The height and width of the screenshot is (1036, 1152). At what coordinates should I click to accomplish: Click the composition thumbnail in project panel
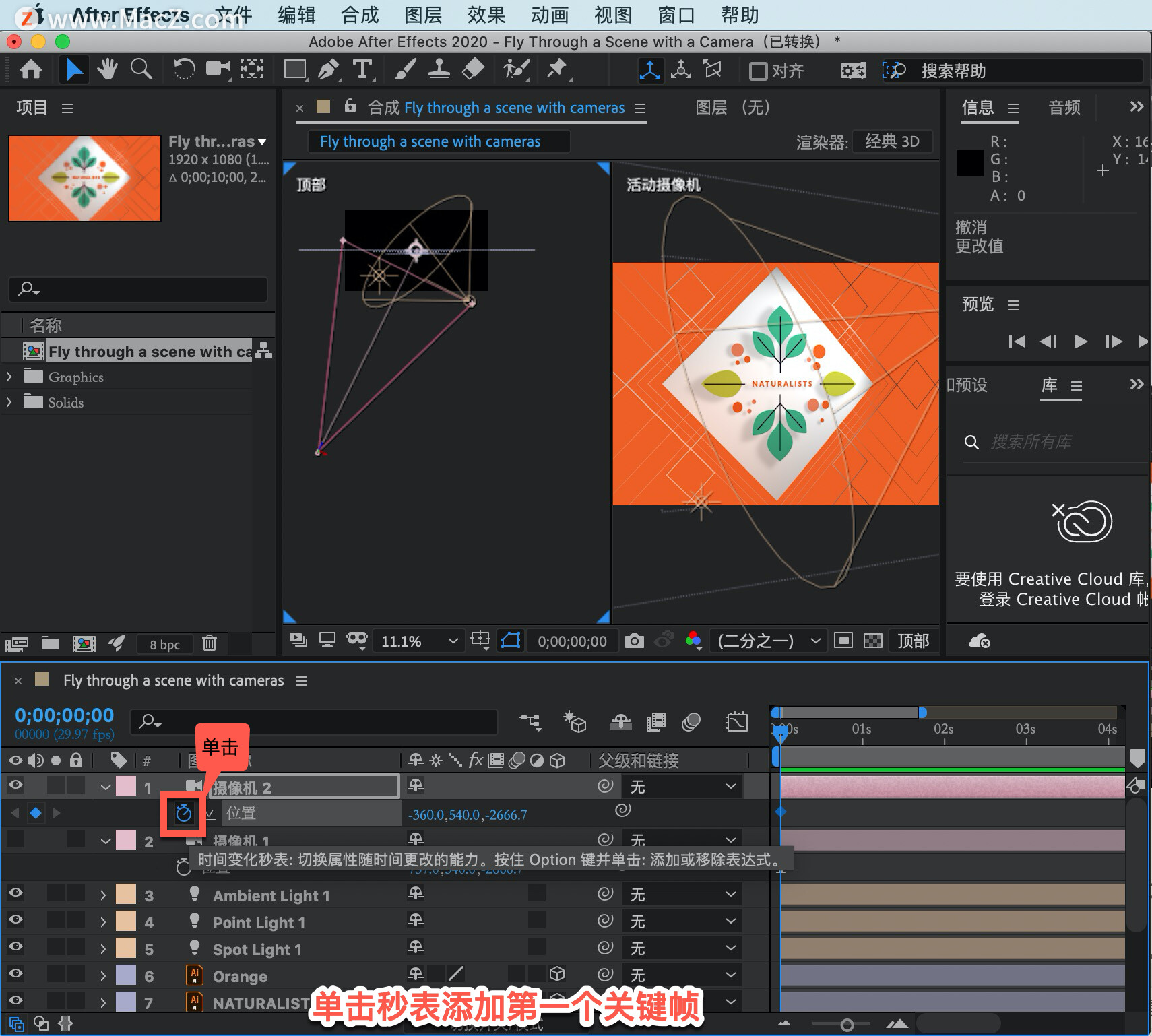click(x=85, y=179)
